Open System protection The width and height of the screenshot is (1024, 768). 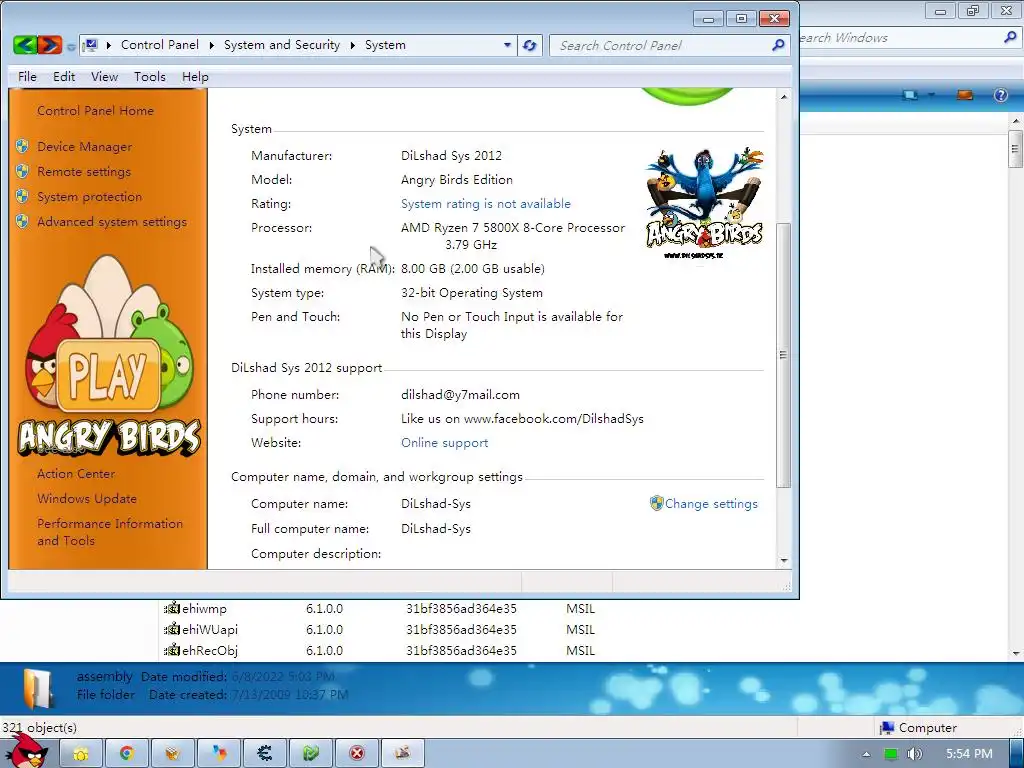click(x=89, y=197)
